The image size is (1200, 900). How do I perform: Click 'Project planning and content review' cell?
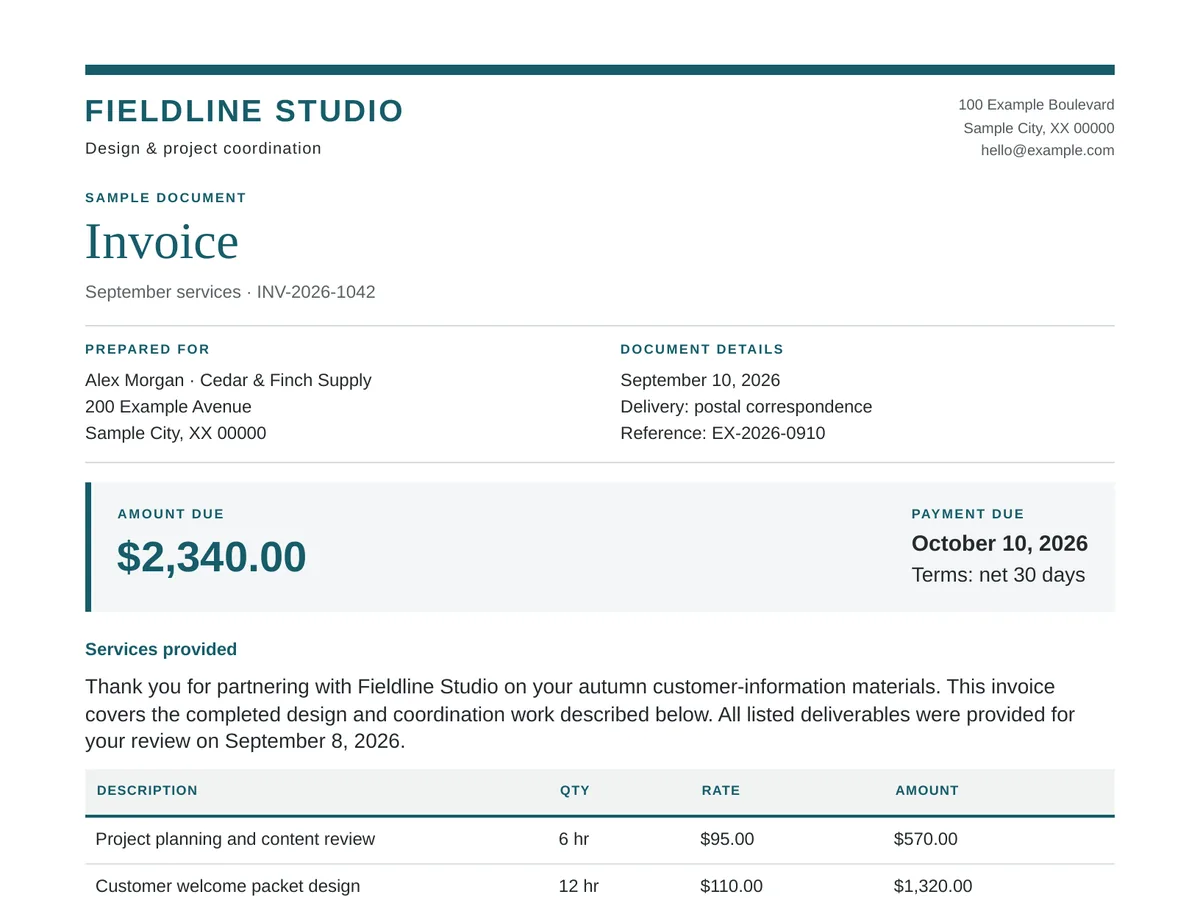[235, 839]
